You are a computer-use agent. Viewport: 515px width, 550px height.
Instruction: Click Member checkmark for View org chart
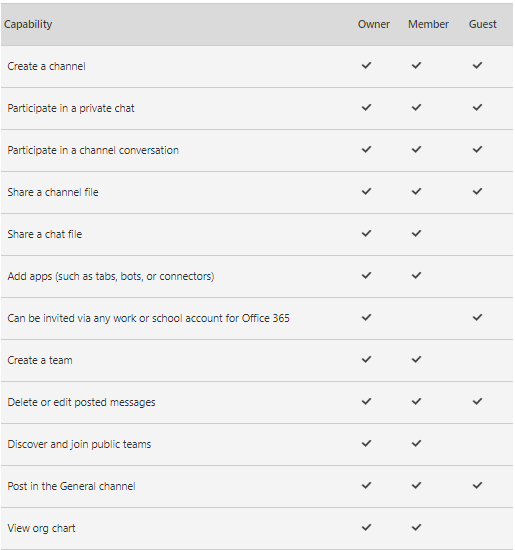(416, 528)
